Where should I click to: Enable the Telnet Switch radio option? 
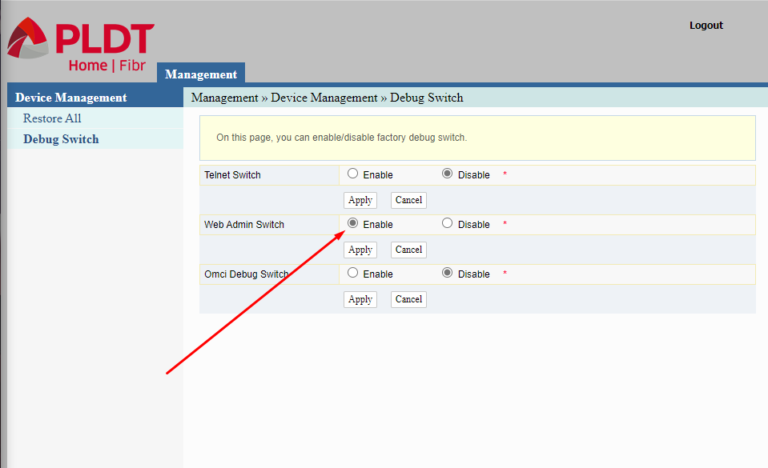[x=352, y=174]
